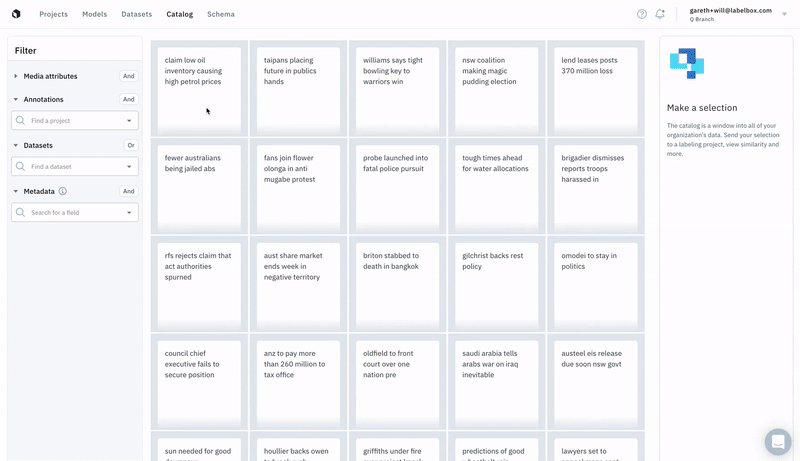Image resolution: width=800 pixels, height=461 pixels.
Task: Open the Find a dataset dropdown arrow
Action: coord(129,167)
